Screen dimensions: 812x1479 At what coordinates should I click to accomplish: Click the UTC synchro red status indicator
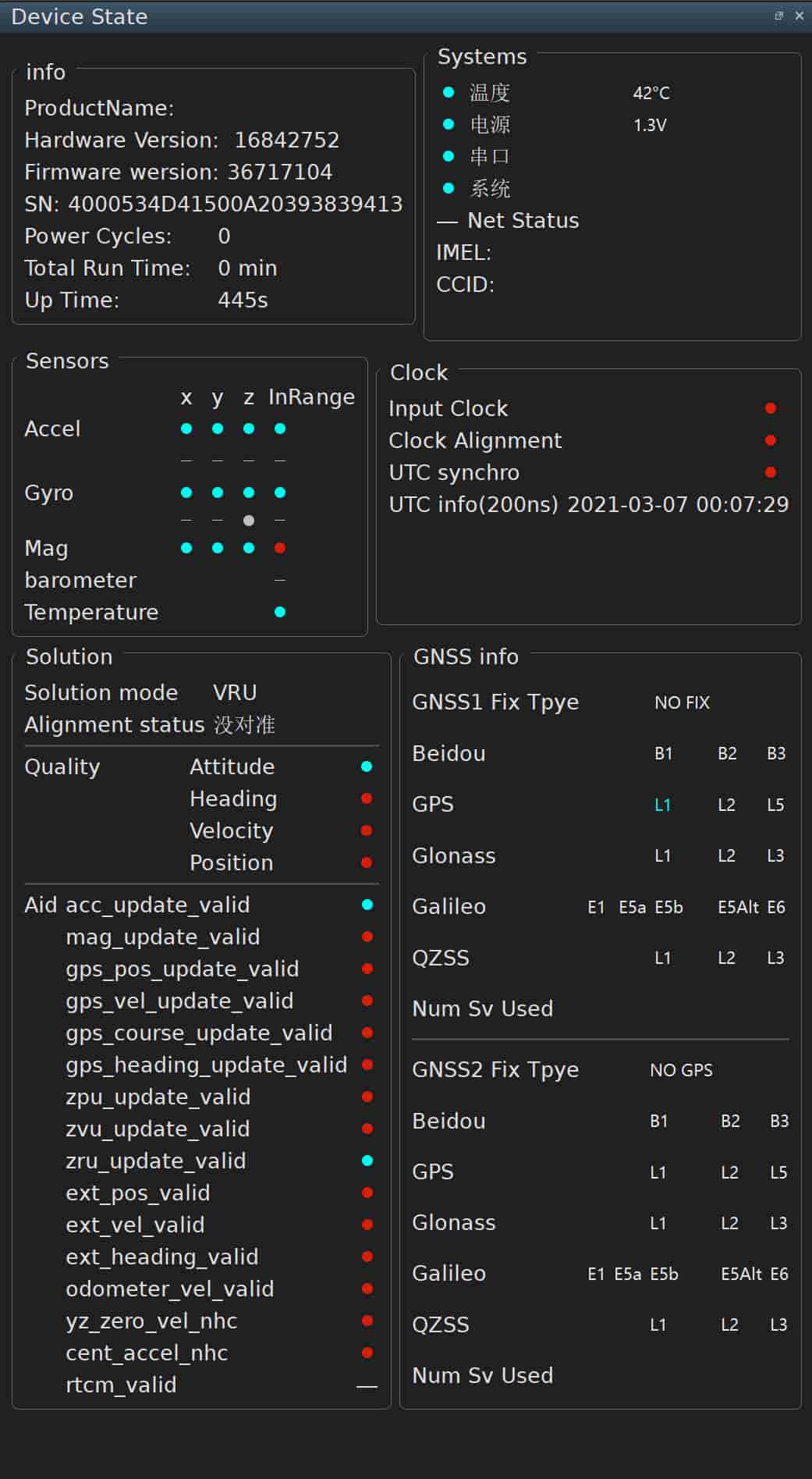click(x=771, y=472)
